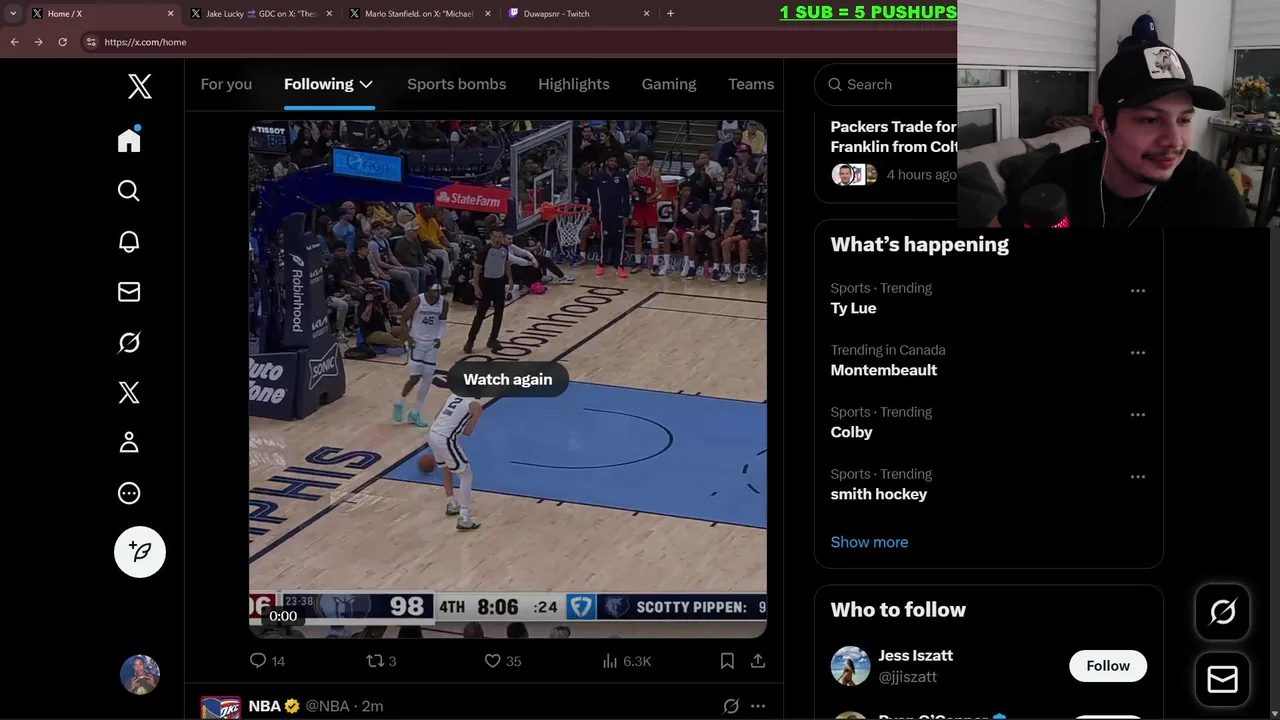Share the basketball video post

758,661
